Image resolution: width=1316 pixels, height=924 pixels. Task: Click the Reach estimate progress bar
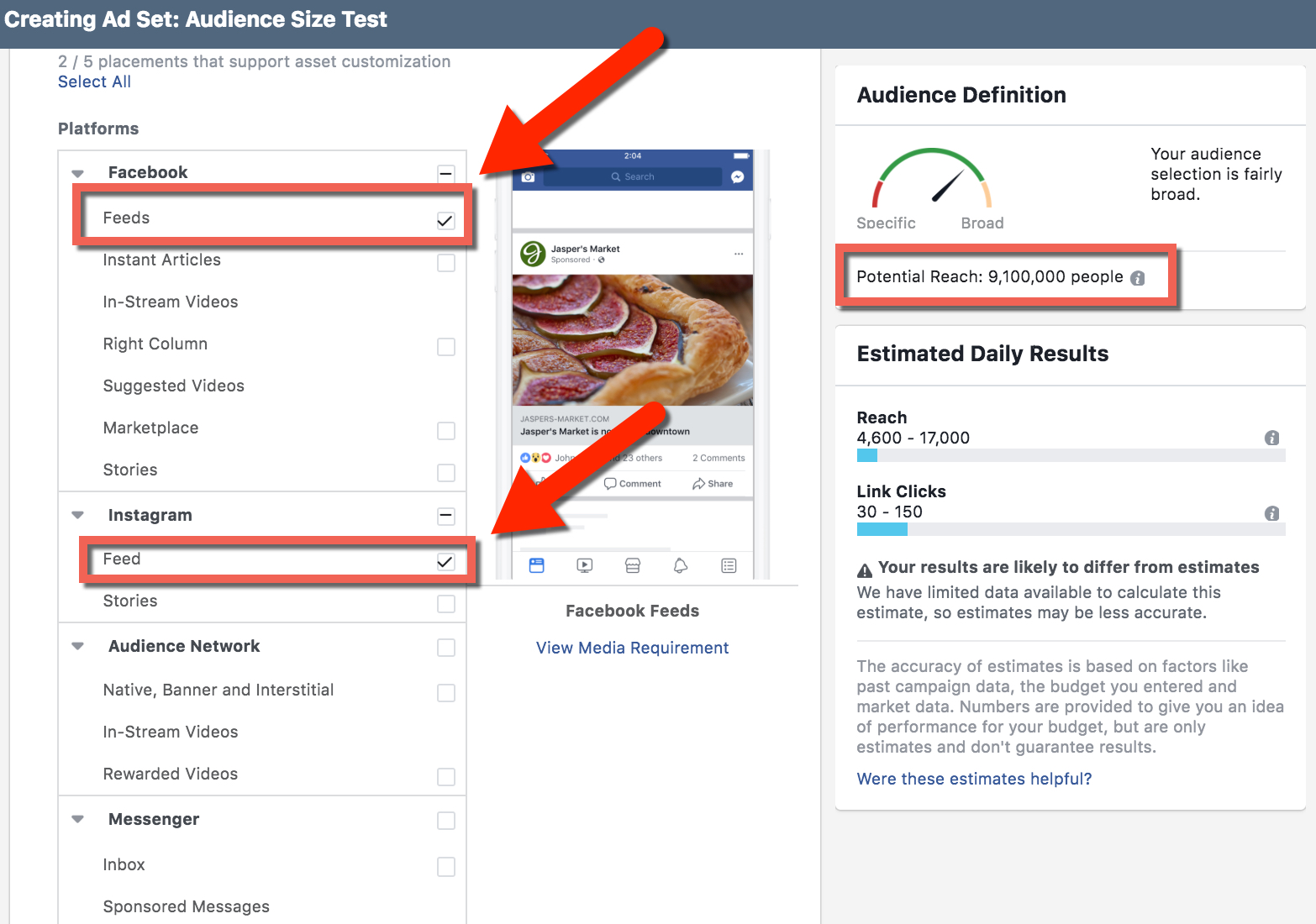coord(1071,455)
